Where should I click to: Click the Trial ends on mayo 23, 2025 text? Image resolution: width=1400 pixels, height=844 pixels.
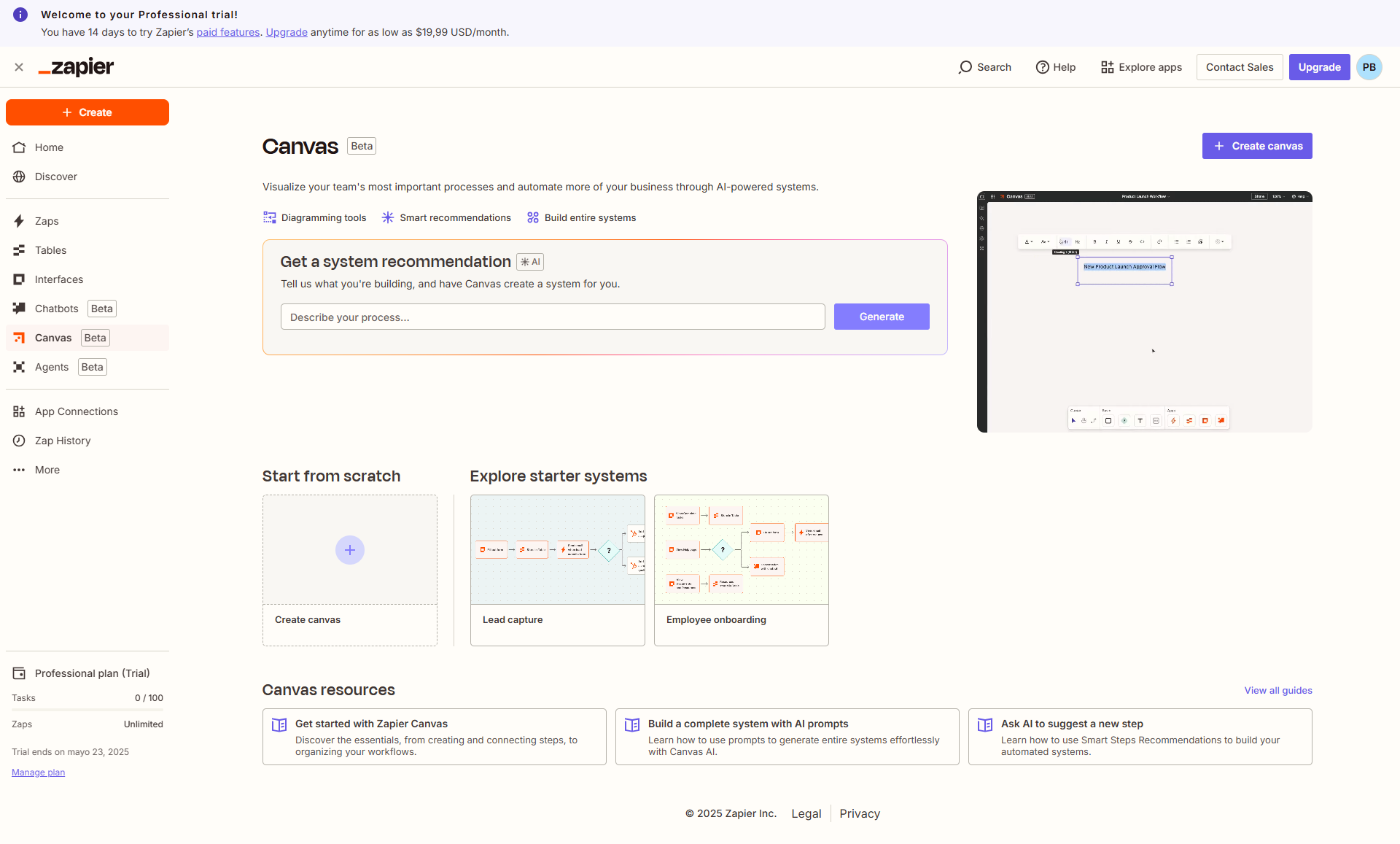coord(70,752)
